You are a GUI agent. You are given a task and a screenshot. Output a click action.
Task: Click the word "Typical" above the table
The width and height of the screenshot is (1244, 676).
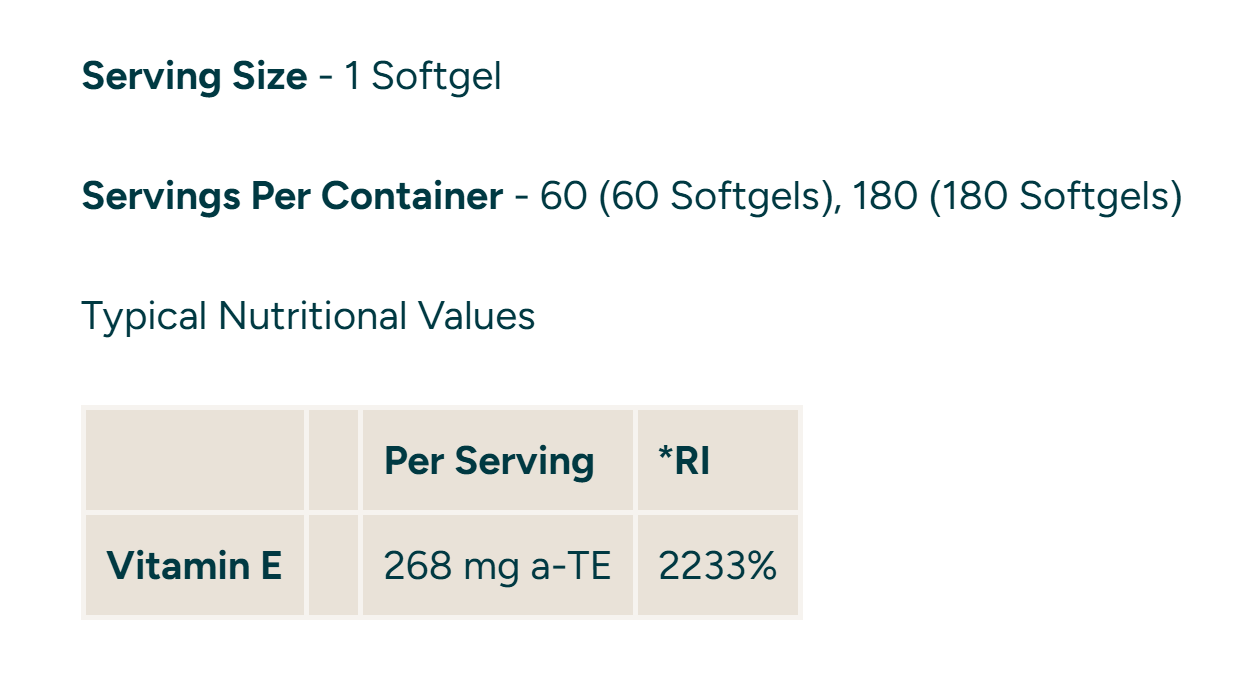coord(144,316)
